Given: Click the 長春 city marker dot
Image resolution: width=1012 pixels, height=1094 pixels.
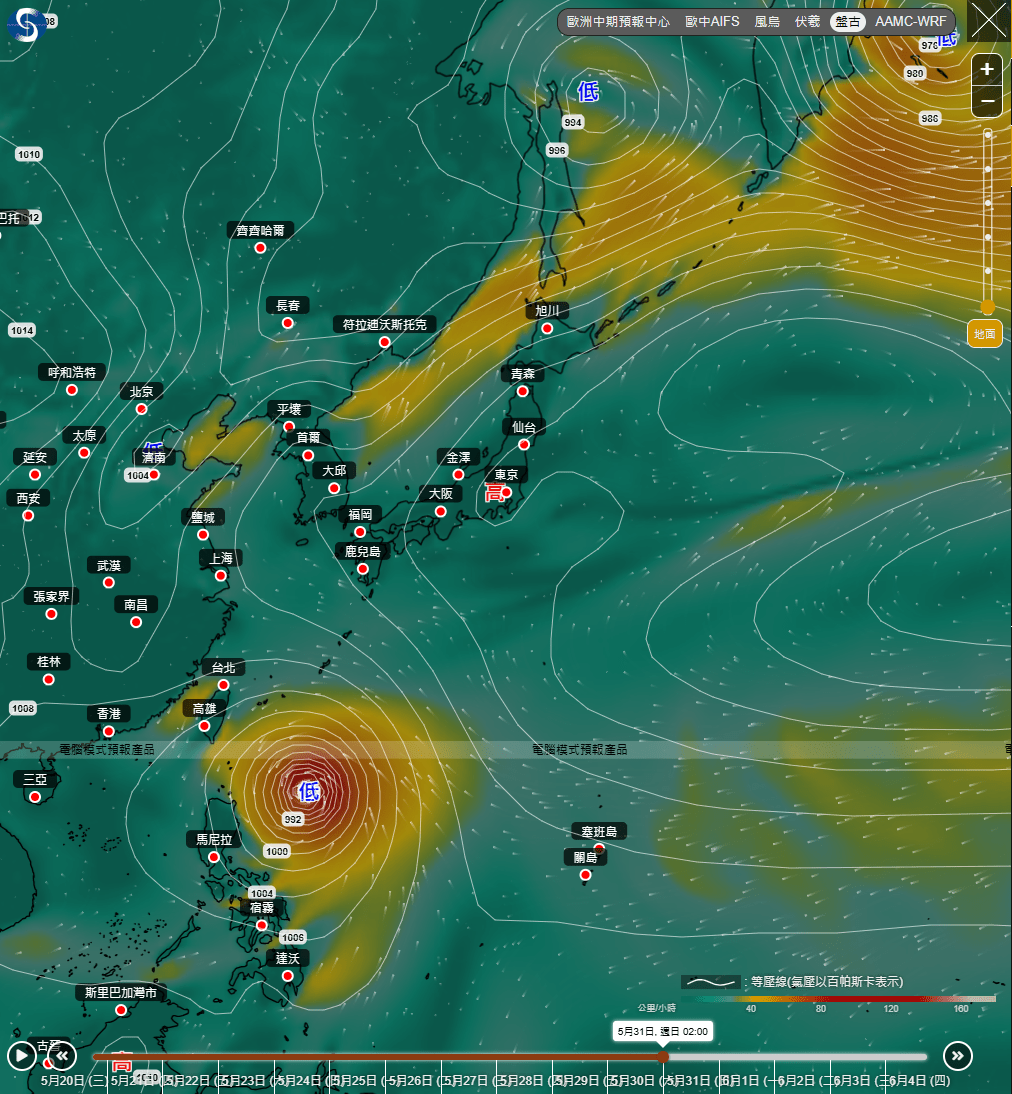Looking at the screenshot, I should (x=288, y=323).
